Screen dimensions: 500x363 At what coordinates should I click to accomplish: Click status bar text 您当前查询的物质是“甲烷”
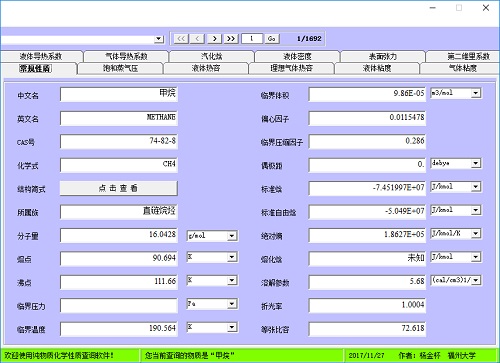(x=190, y=356)
